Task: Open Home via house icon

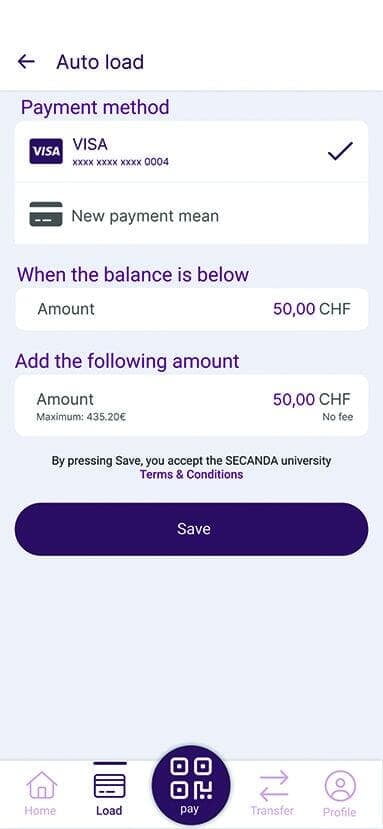Action: tap(41, 786)
